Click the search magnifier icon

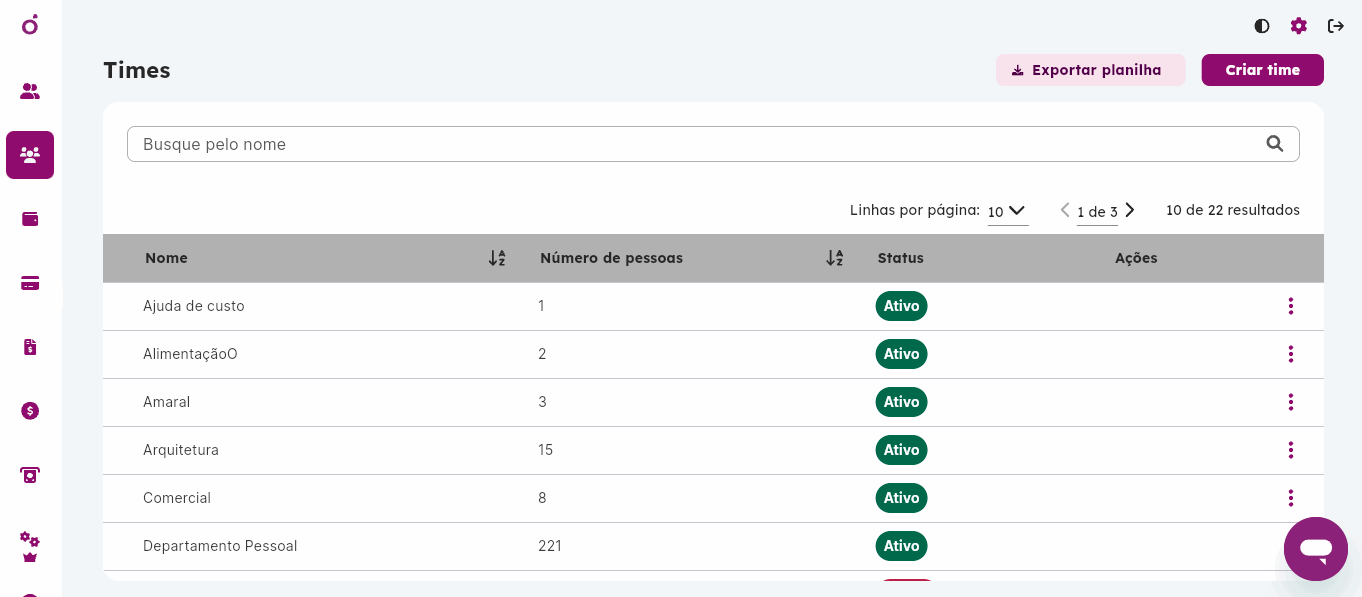click(1275, 144)
